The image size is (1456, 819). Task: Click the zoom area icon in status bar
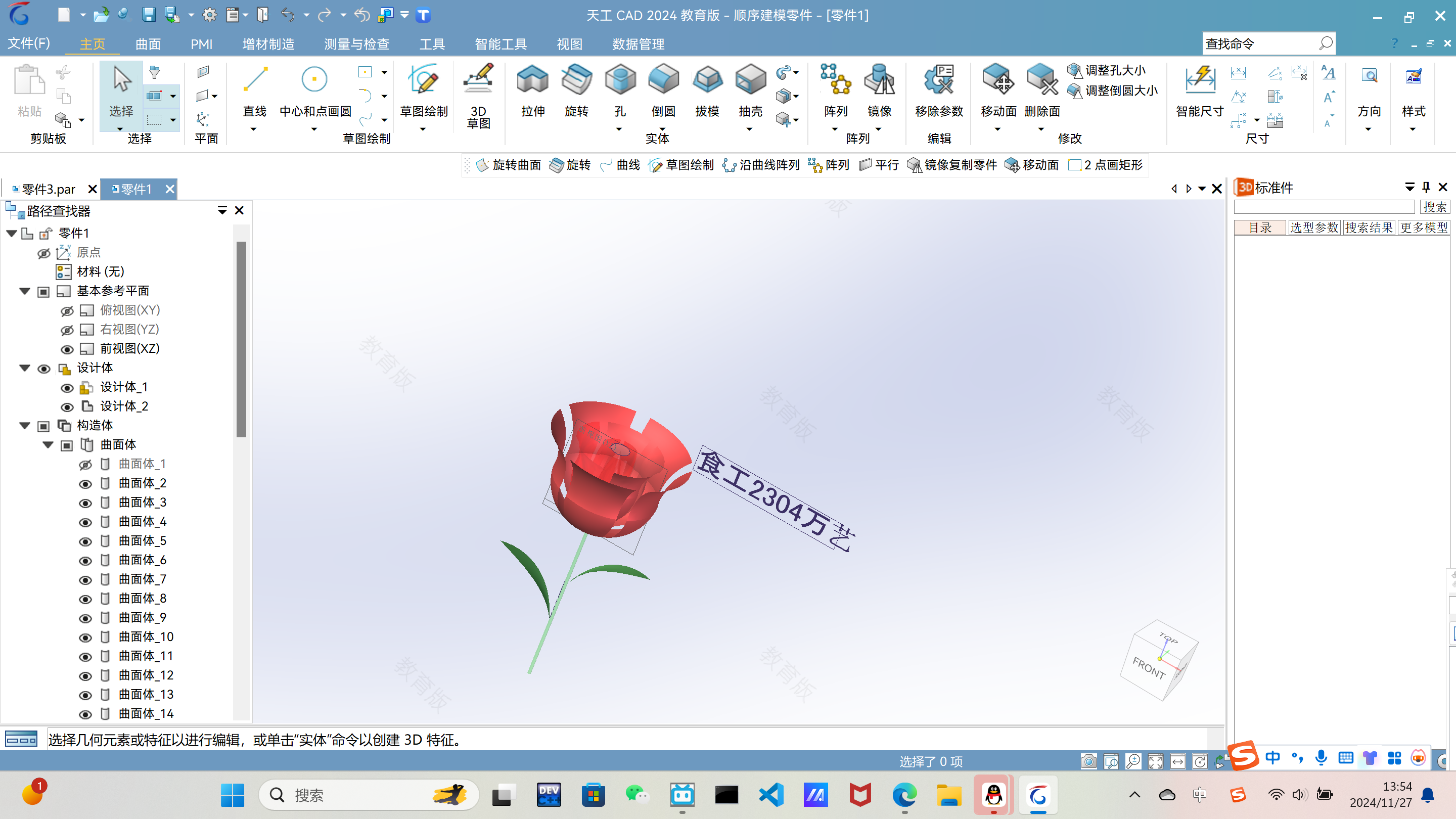click(1111, 761)
